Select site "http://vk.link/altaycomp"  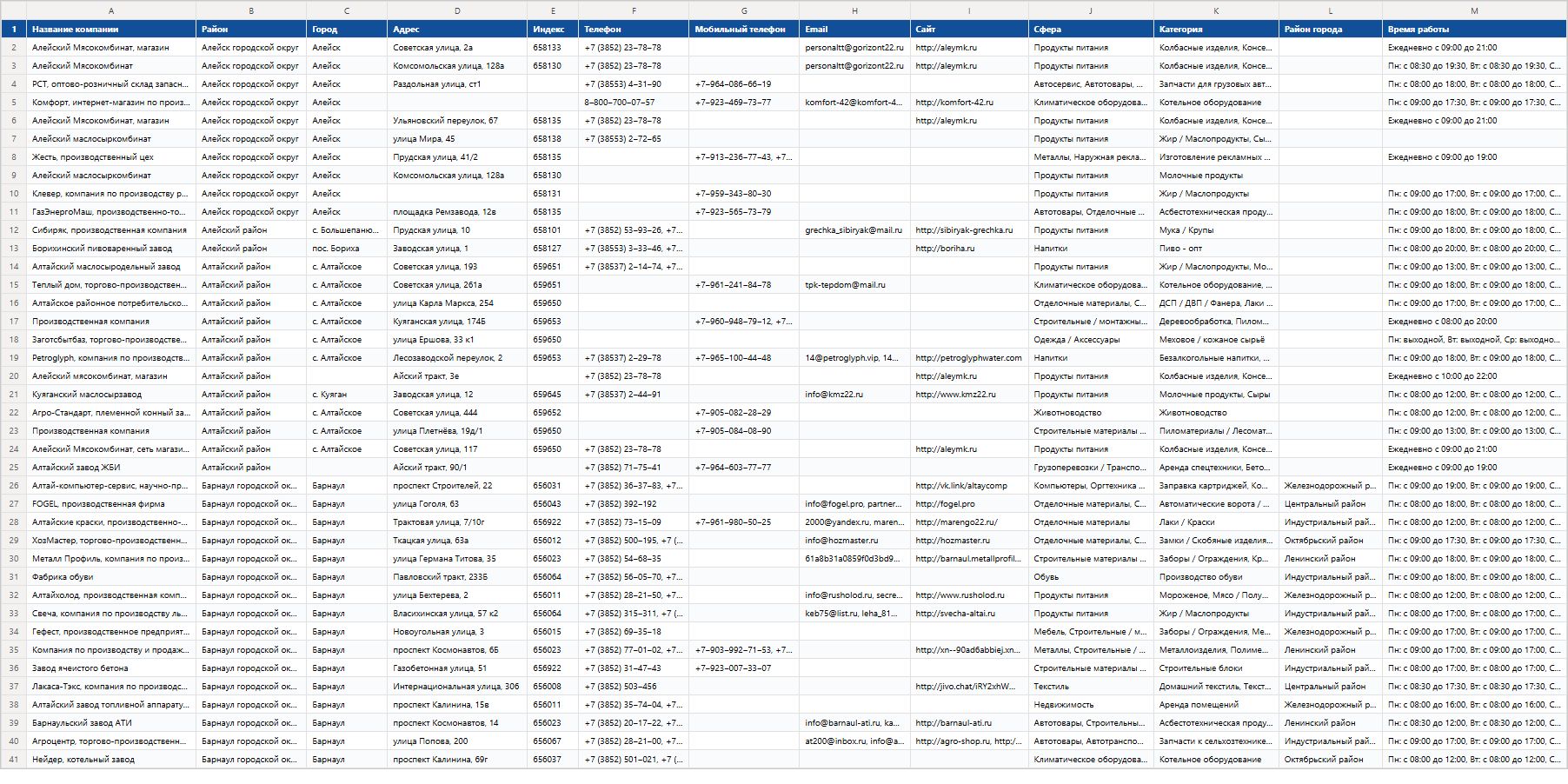[969, 486]
